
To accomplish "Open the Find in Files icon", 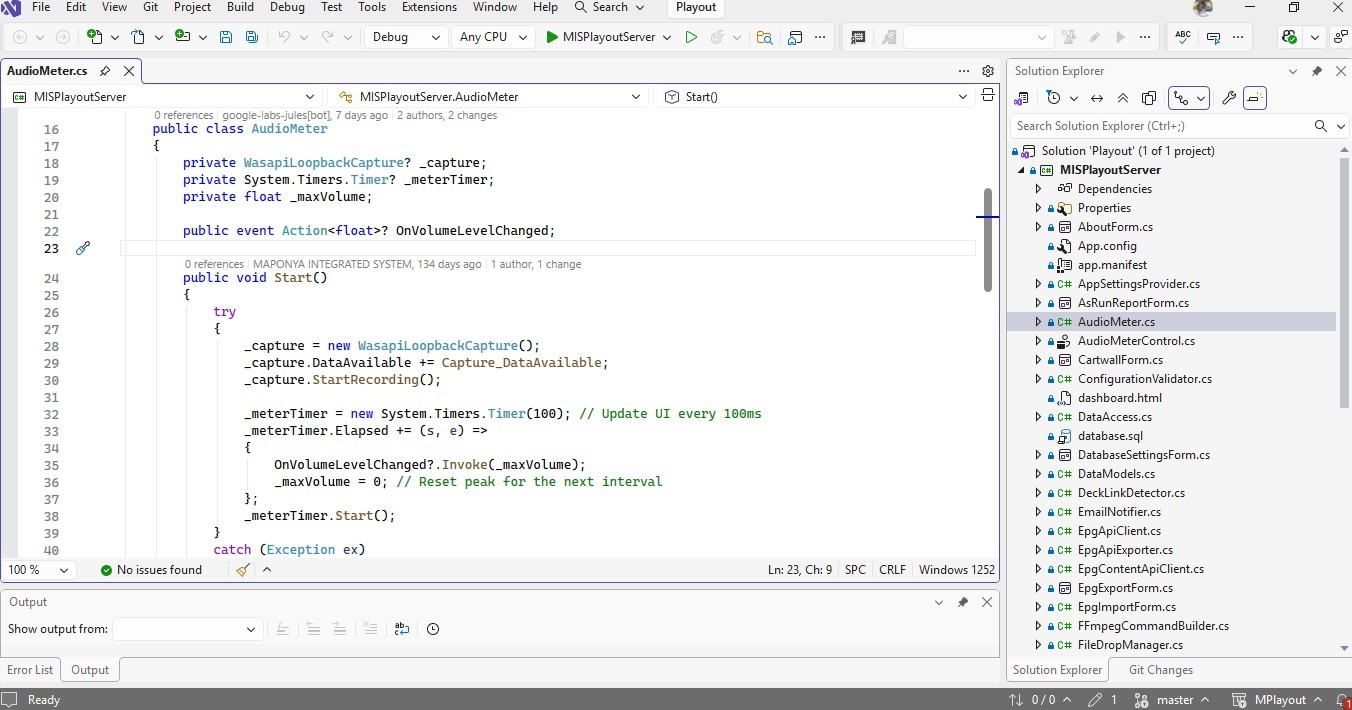I will 764,37.
